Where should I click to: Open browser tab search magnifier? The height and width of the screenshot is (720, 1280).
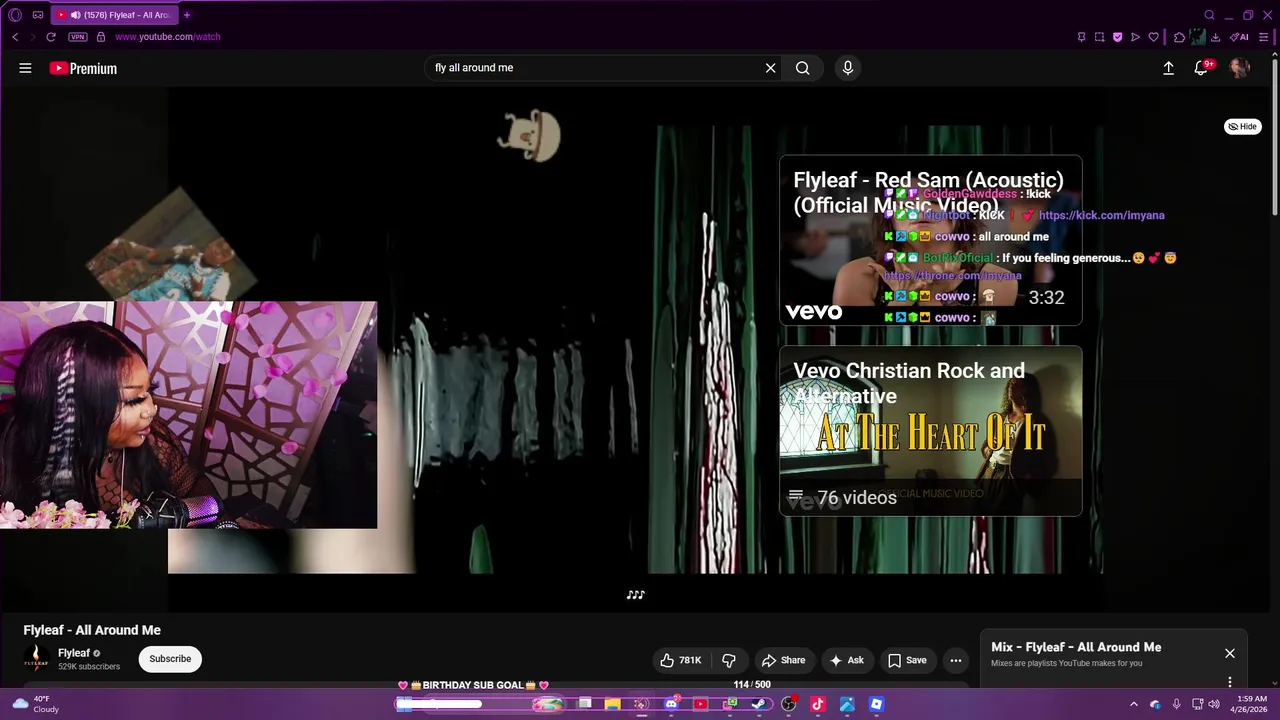(x=1209, y=15)
